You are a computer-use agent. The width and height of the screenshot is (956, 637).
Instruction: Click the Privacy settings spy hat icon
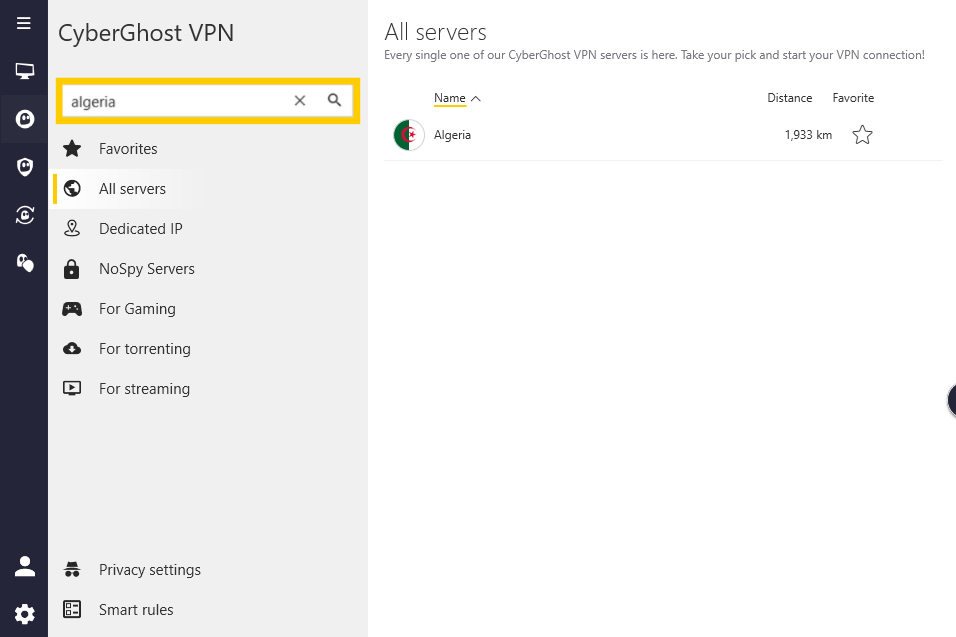[x=72, y=569]
